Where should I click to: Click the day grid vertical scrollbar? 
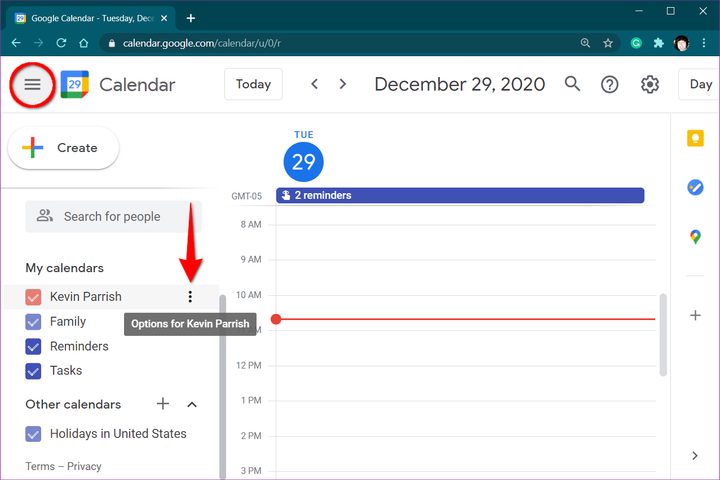tap(663, 335)
